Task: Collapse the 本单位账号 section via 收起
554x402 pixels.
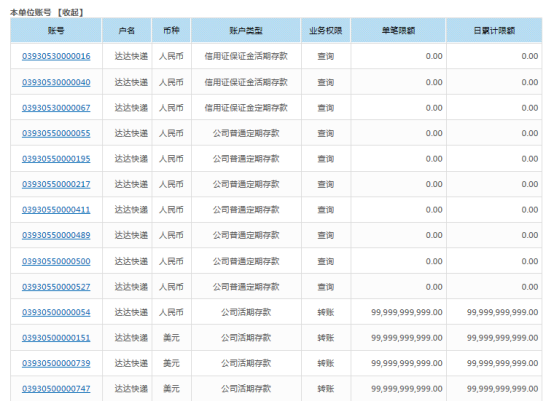Action: (x=71, y=12)
